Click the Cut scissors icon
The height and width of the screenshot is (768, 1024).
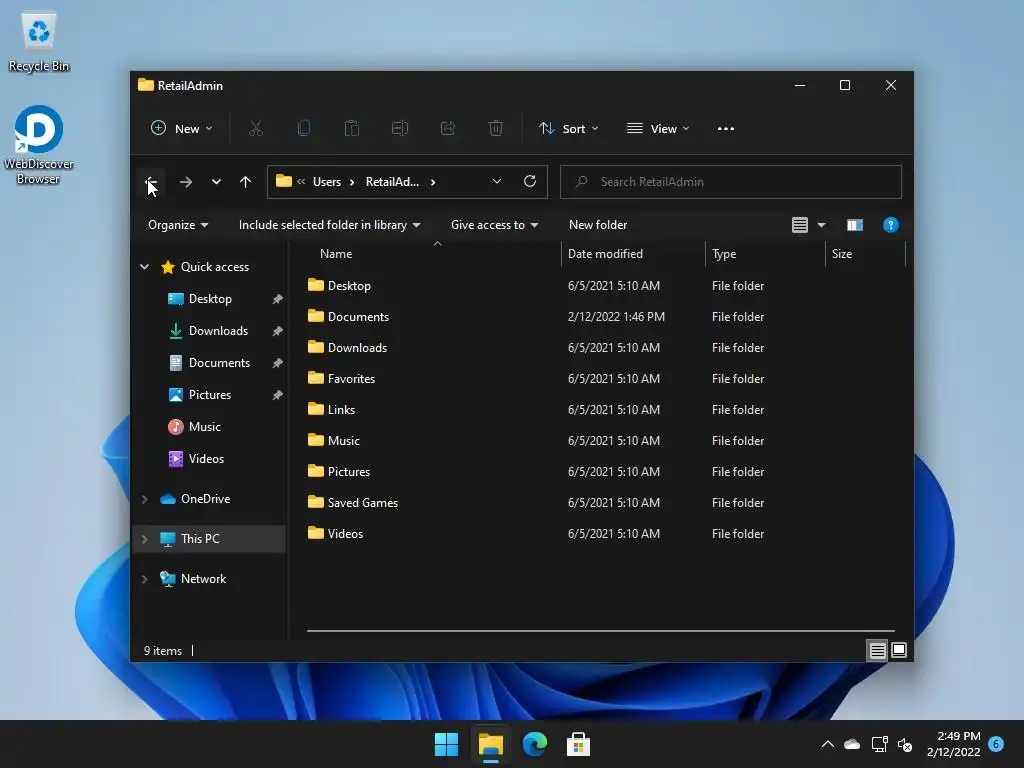pos(255,129)
